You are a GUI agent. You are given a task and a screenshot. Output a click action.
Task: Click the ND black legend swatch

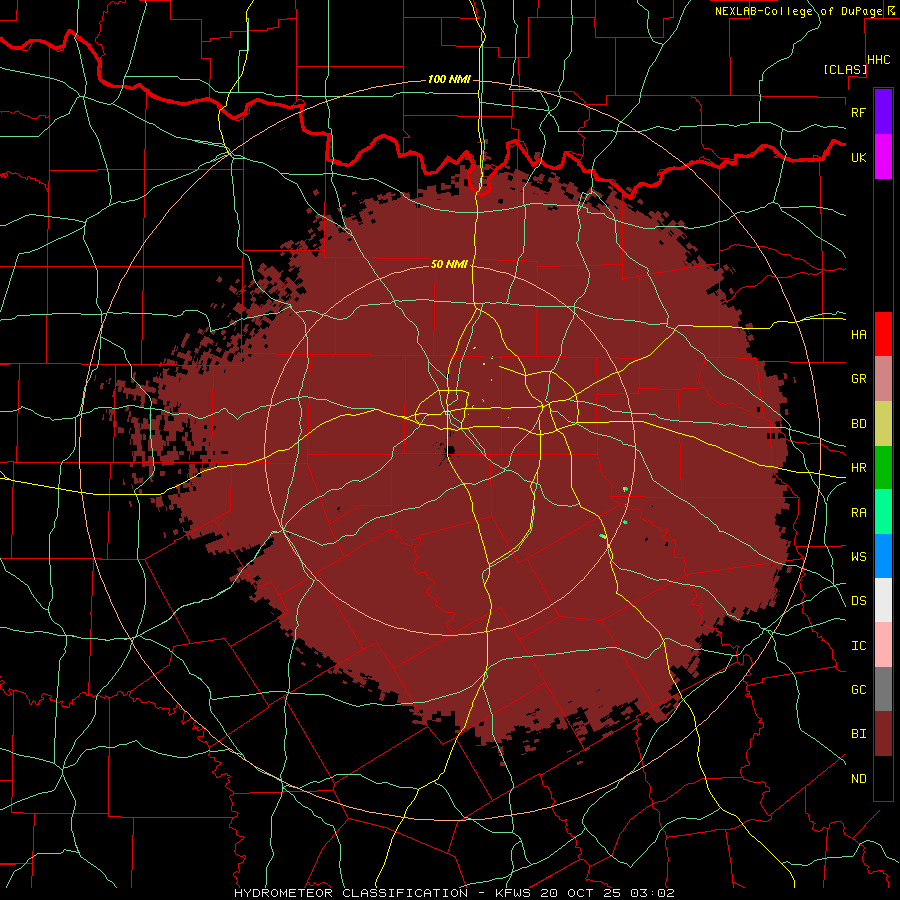click(x=883, y=778)
